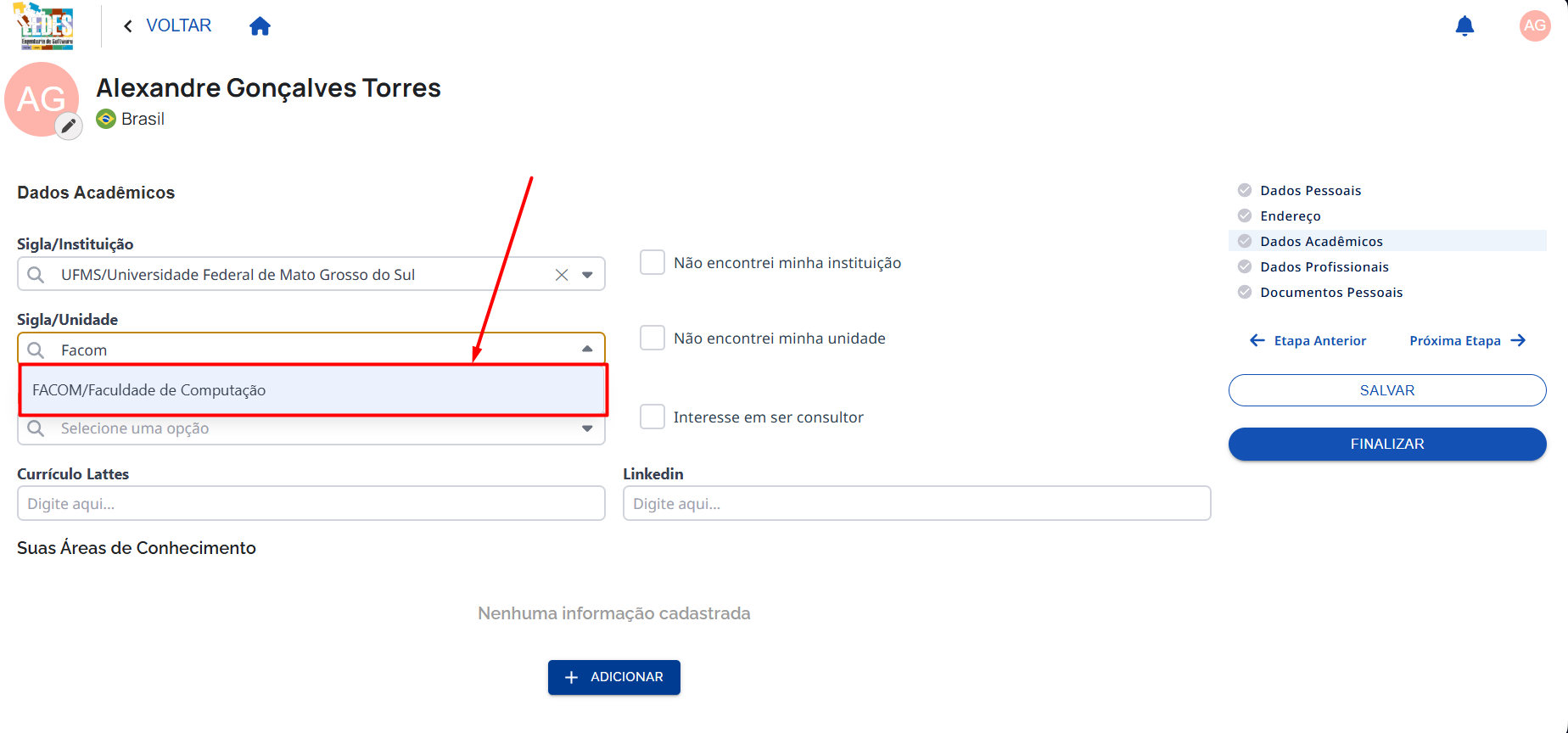1568x733 pixels.
Task: Expand the Selecione uma opção dropdown arrow
Action: click(x=587, y=428)
